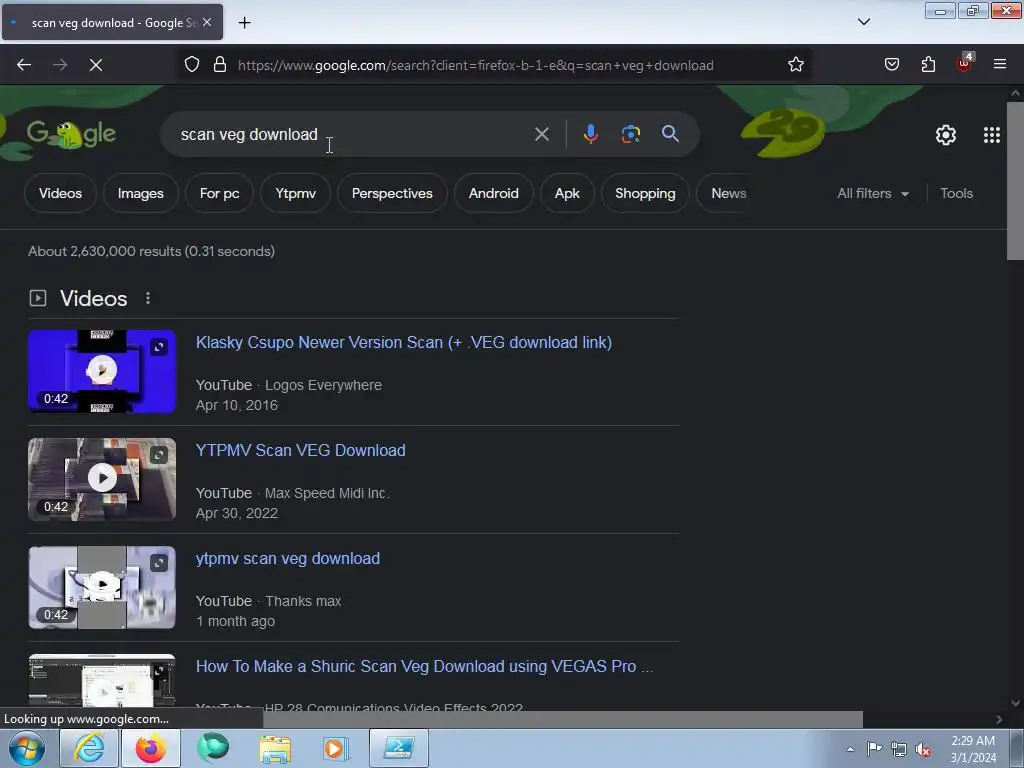Open uBlock Origin extension icon

coord(964,63)
